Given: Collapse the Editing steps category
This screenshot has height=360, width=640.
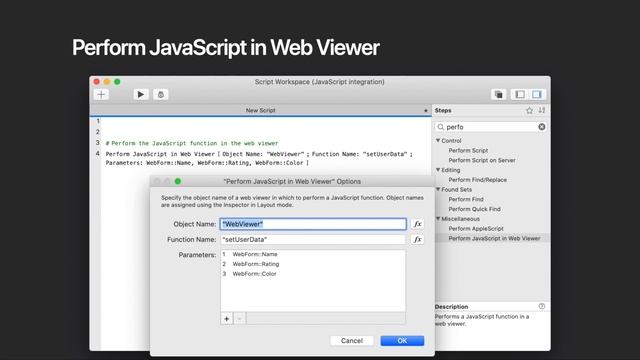Looking at the screenshot, I should pyautogui.click(x=438, y=170).
